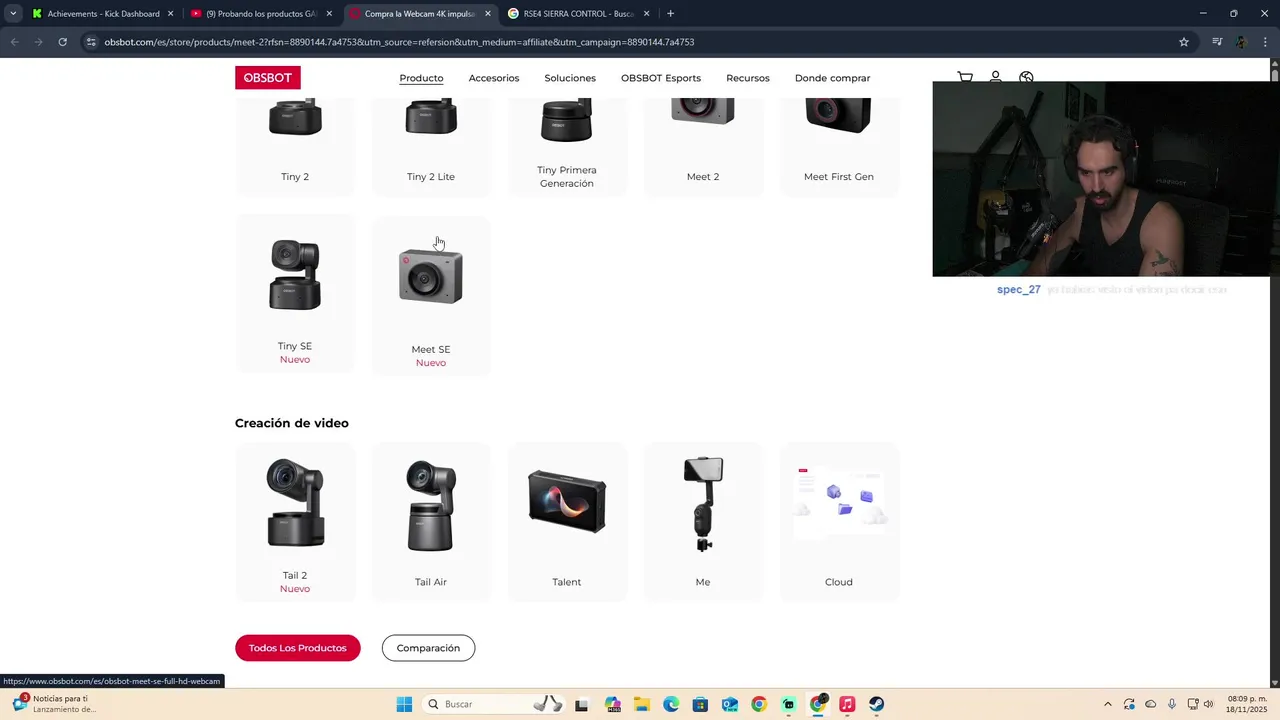Screen dimensions: 1280x720
Task: Close the Achievements - Kick Dashboard tab
Action: pos(170,14)
